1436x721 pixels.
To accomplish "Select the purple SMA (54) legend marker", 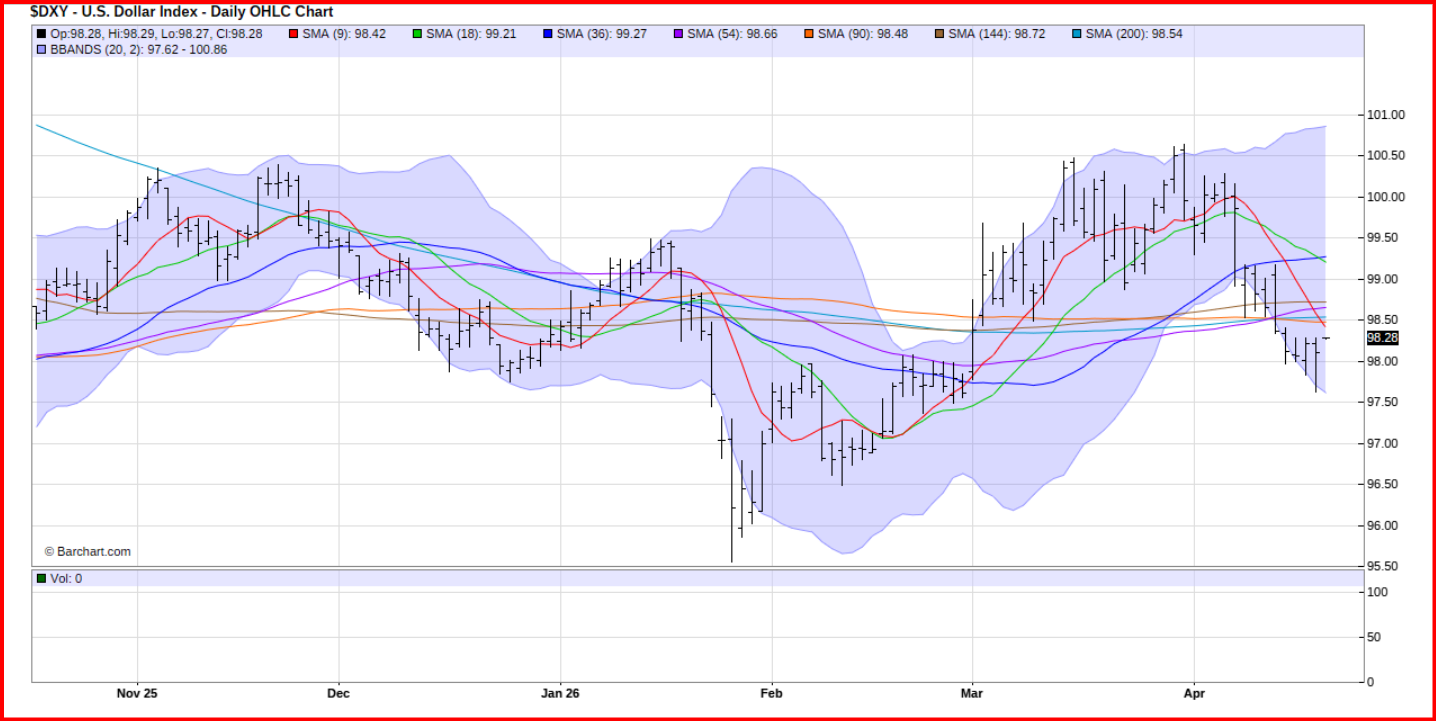I will [676, 33].
